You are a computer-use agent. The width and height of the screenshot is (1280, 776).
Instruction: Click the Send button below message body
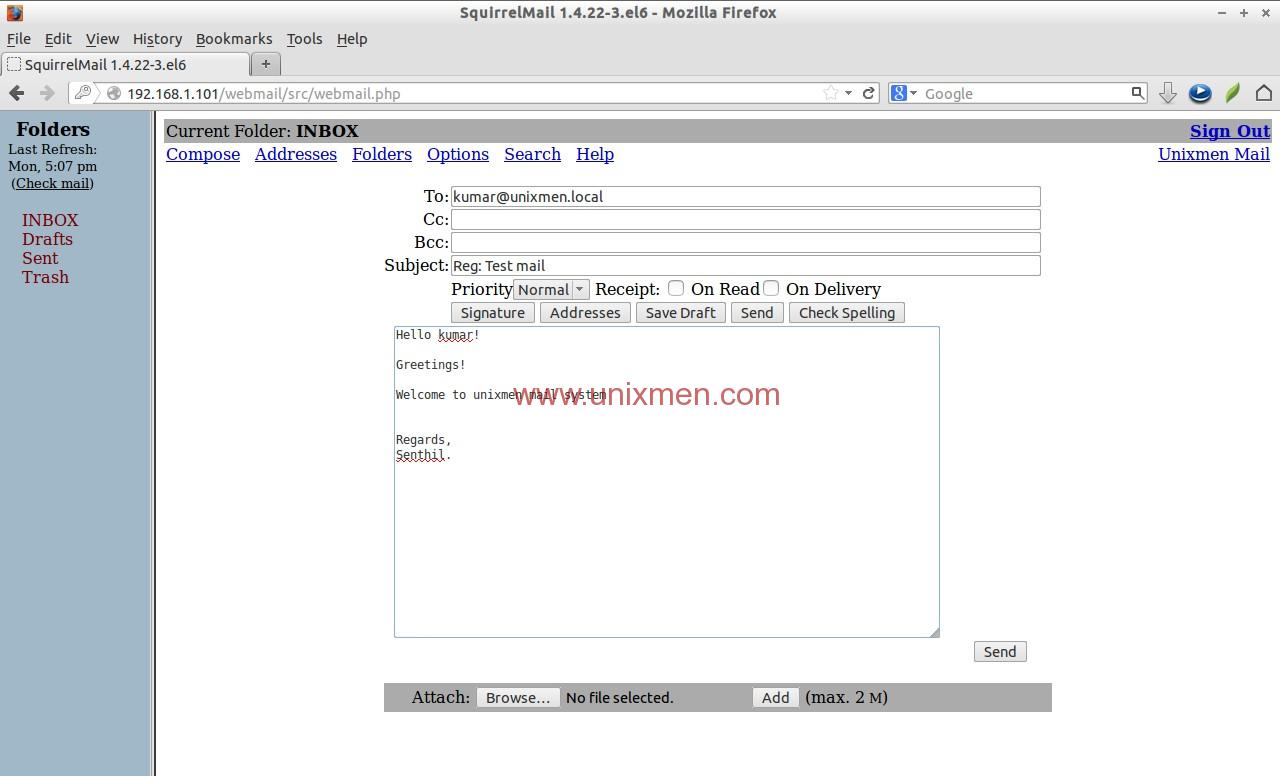click(x=1000, y=651)
